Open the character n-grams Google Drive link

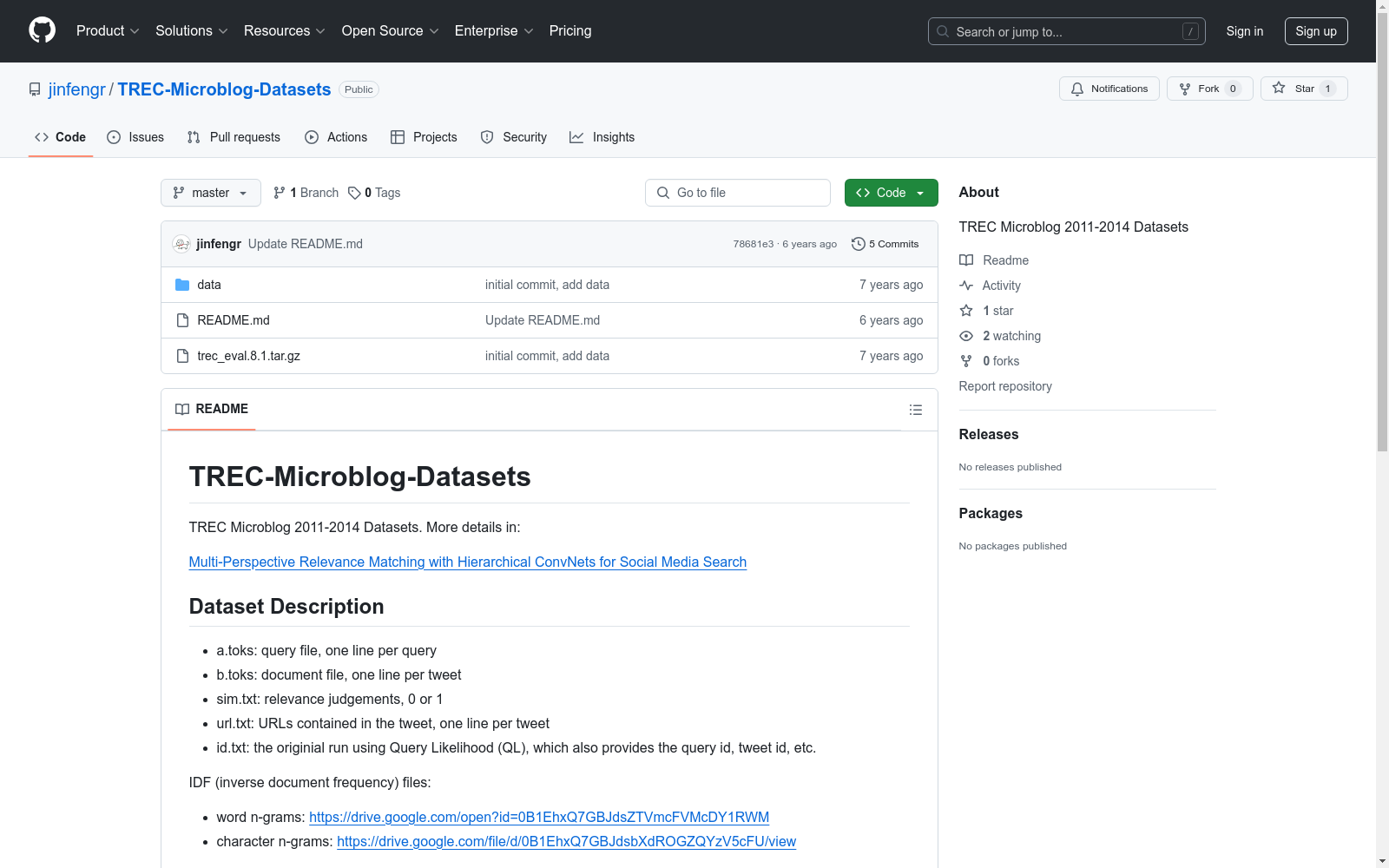[x=566, y=841]
